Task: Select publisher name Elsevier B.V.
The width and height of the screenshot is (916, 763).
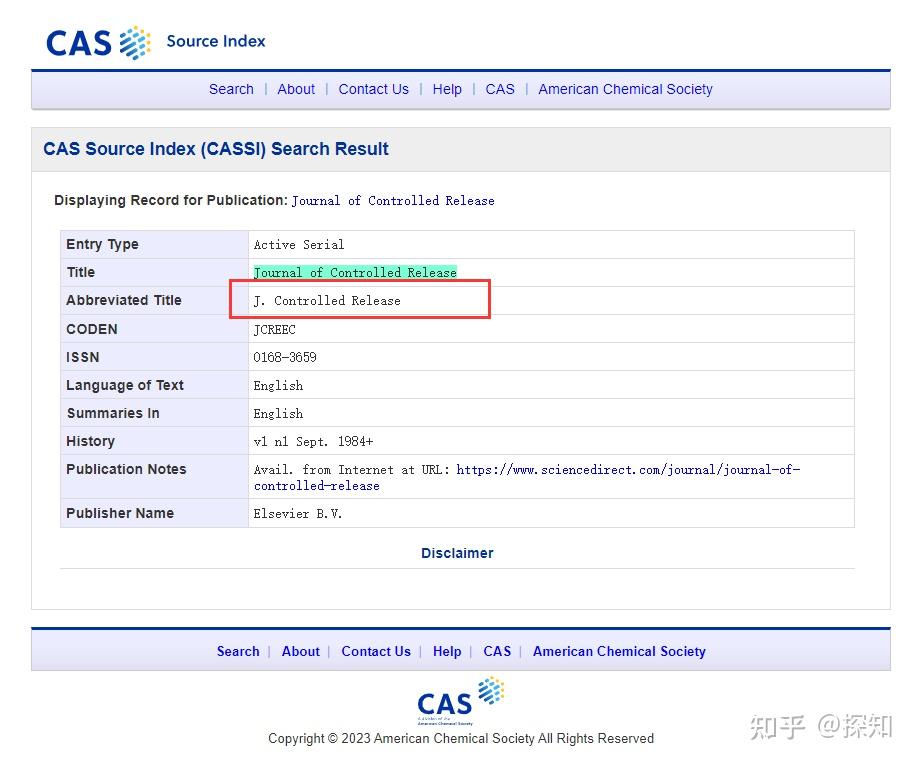Action: pyautogui.click(x=298, y=514)
